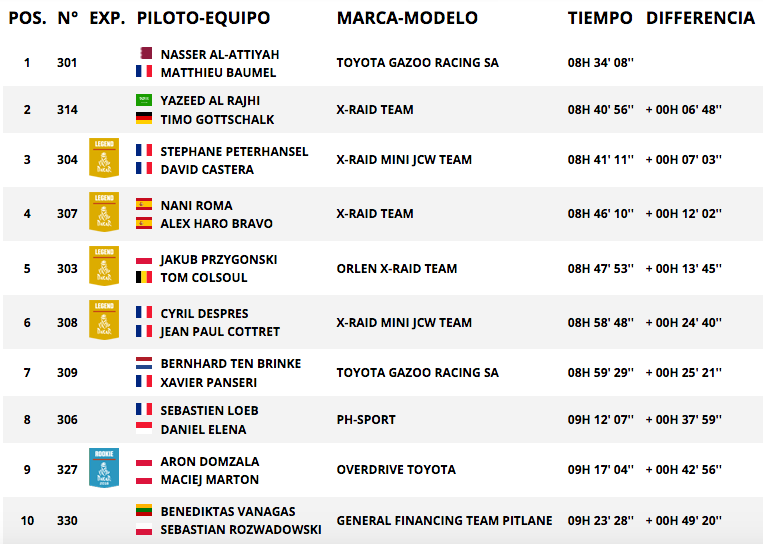Click the Legend badge for car 308
Screen dimensions: 763x544
tap(104, 320)
